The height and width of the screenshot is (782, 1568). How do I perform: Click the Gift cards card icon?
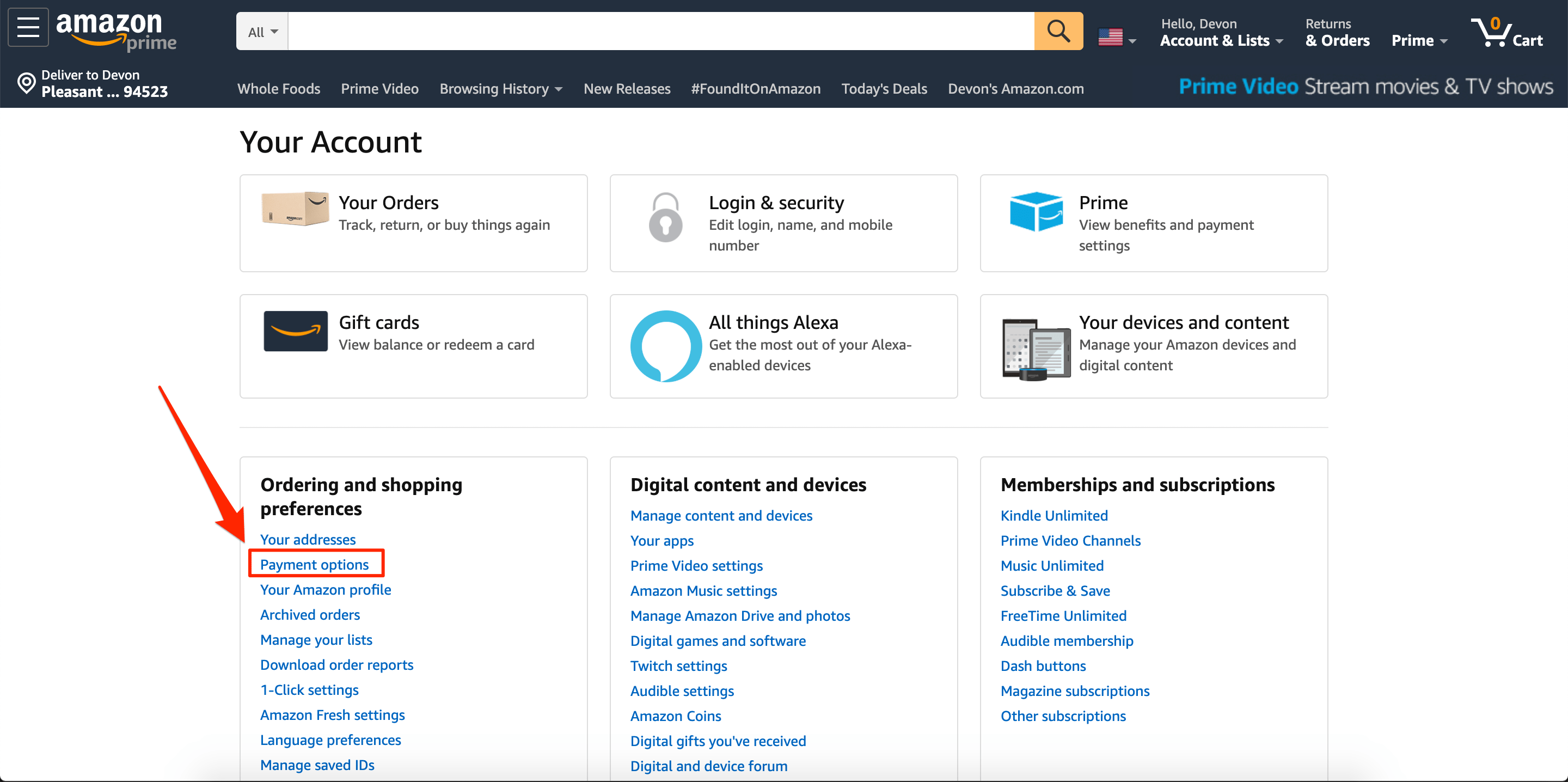click(x=295, y=331)
